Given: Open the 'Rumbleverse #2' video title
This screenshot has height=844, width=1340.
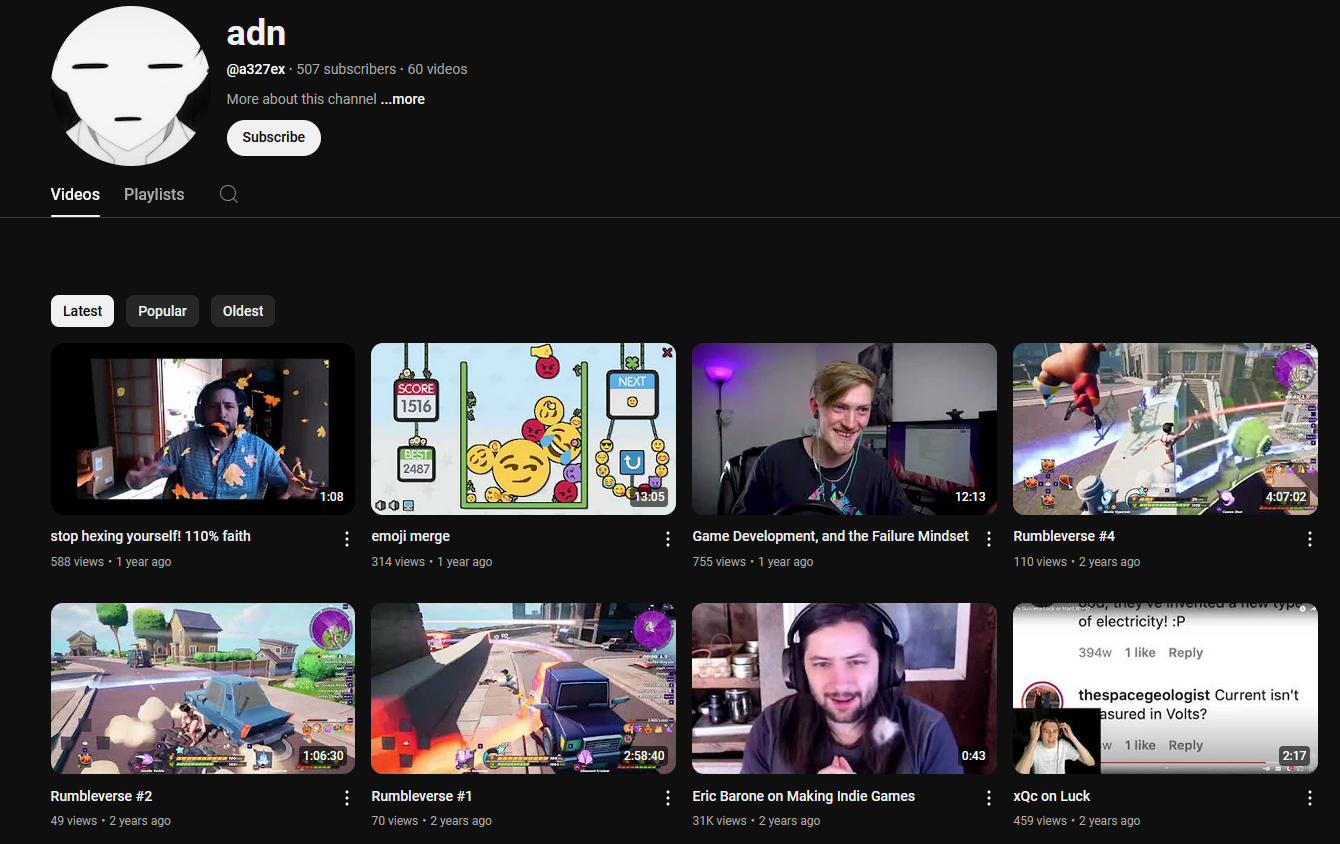Looking at the screenshot, I should (x=101, y=796).
